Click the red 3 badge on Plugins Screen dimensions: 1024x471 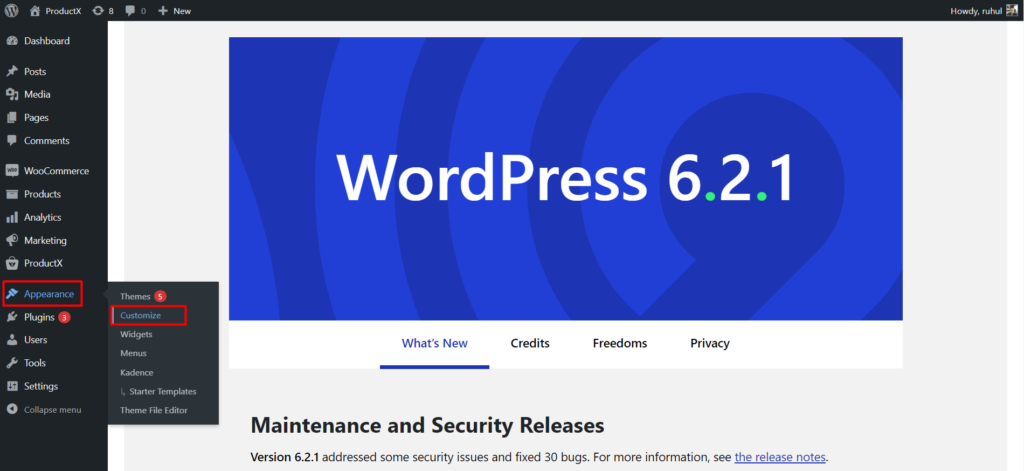point(64,317)
